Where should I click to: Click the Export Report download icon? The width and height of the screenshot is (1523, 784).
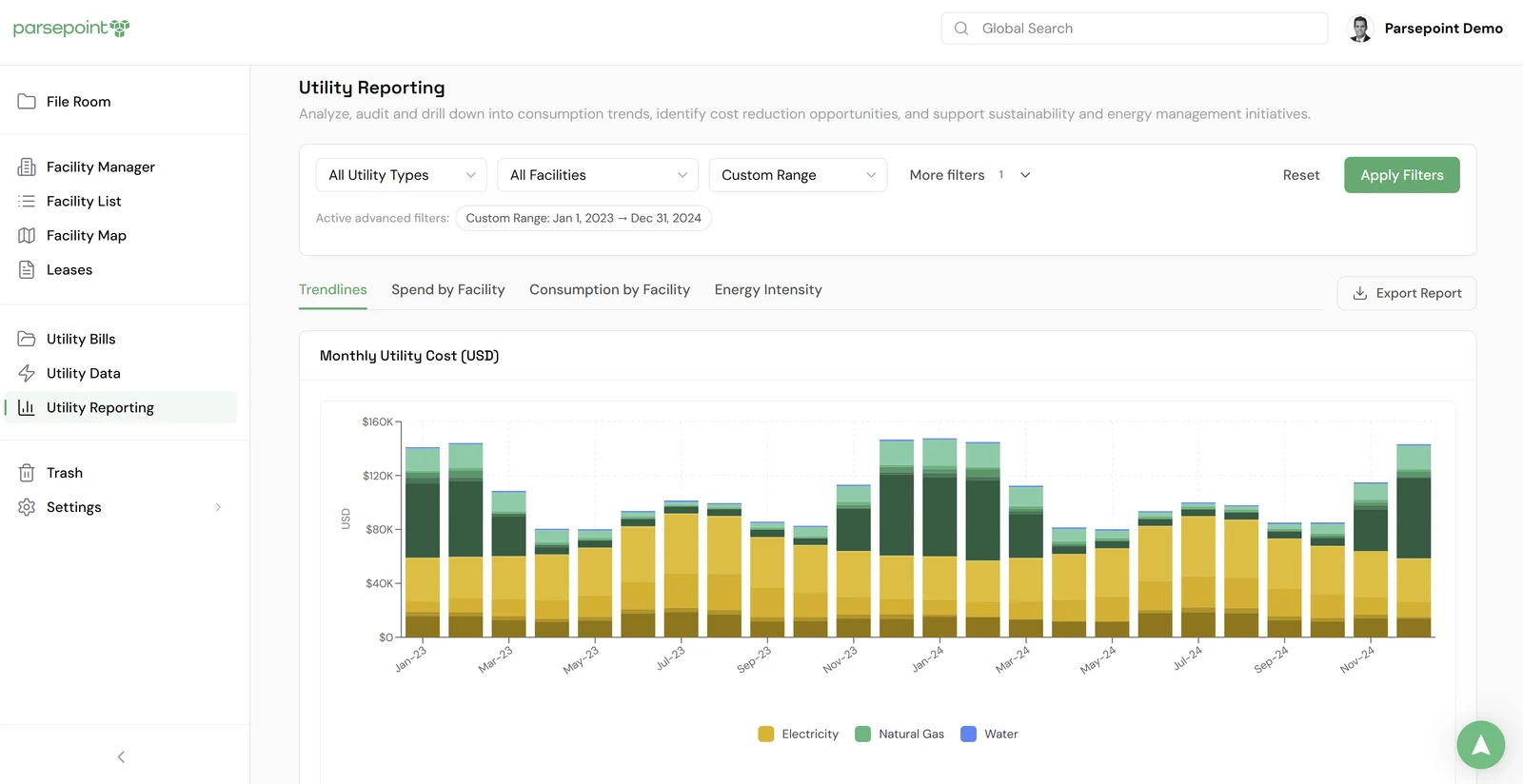pyautogui.click(x=1360, y=293)
